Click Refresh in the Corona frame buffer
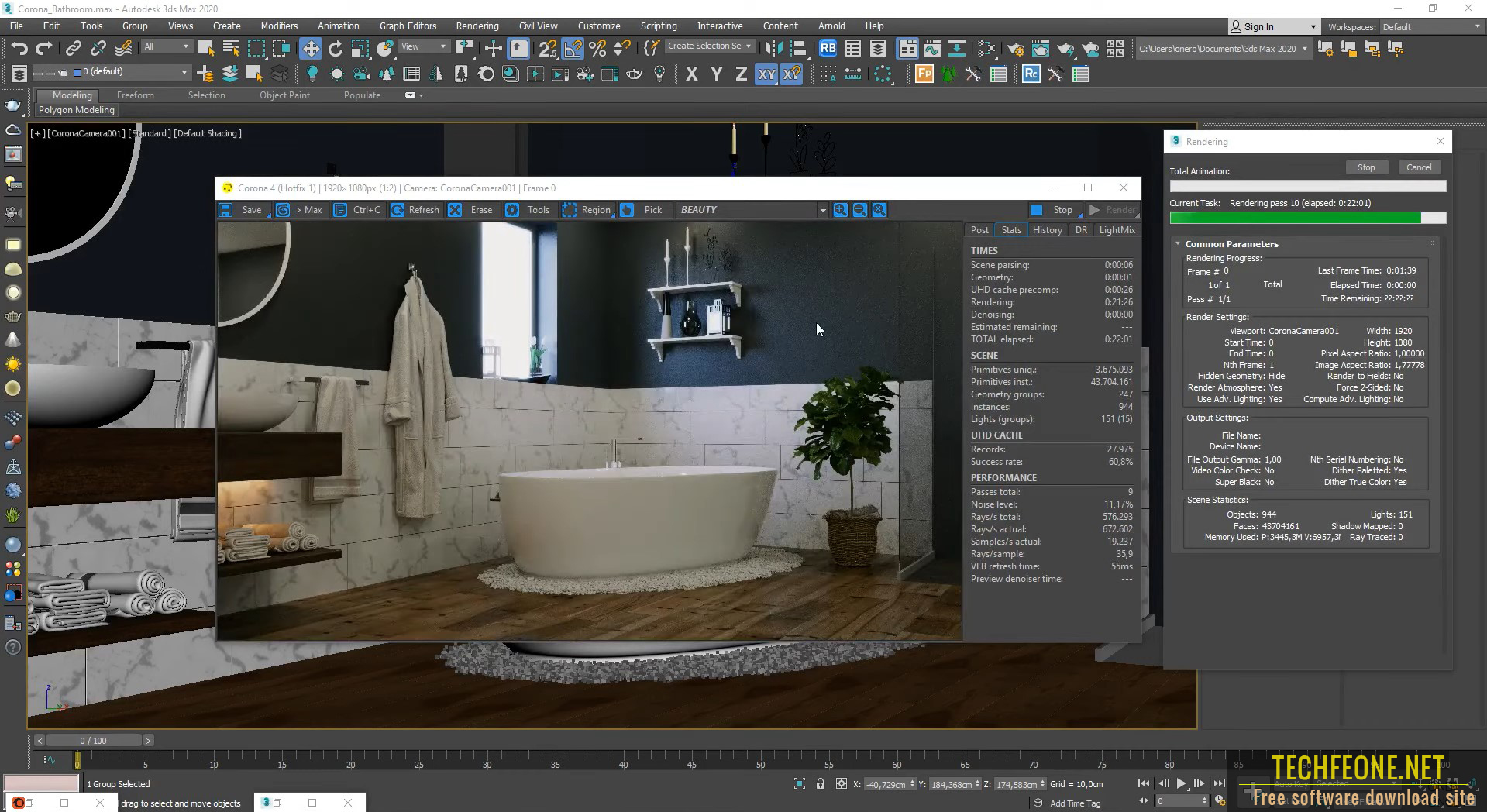1487x812 pixels. tap(424, 210)
